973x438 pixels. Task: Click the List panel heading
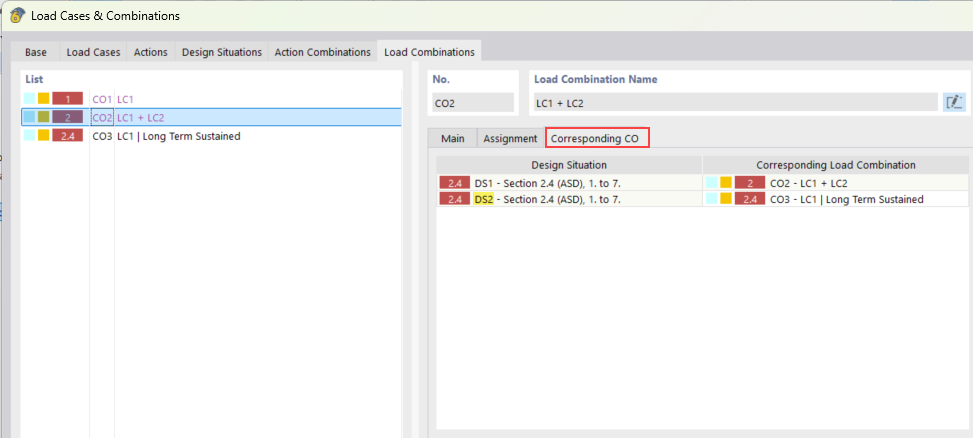point(34,79)
